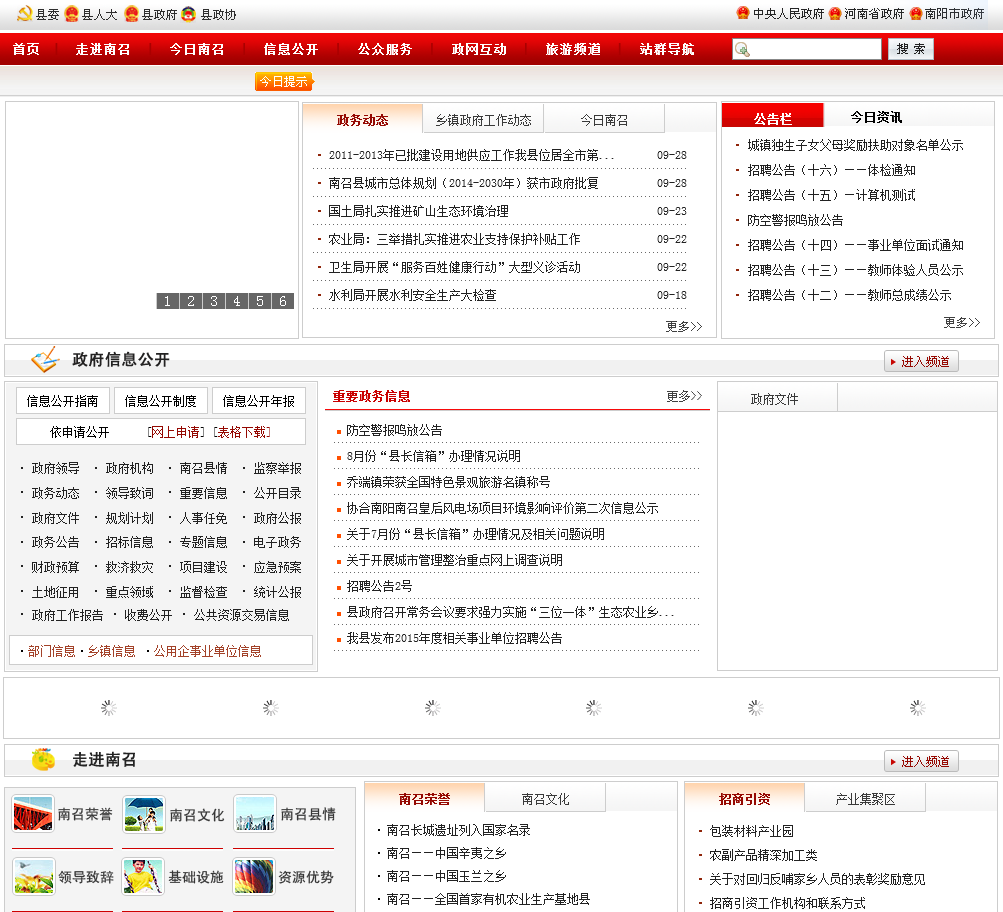Open the 监察举报 link

click(x=278, y=468)
